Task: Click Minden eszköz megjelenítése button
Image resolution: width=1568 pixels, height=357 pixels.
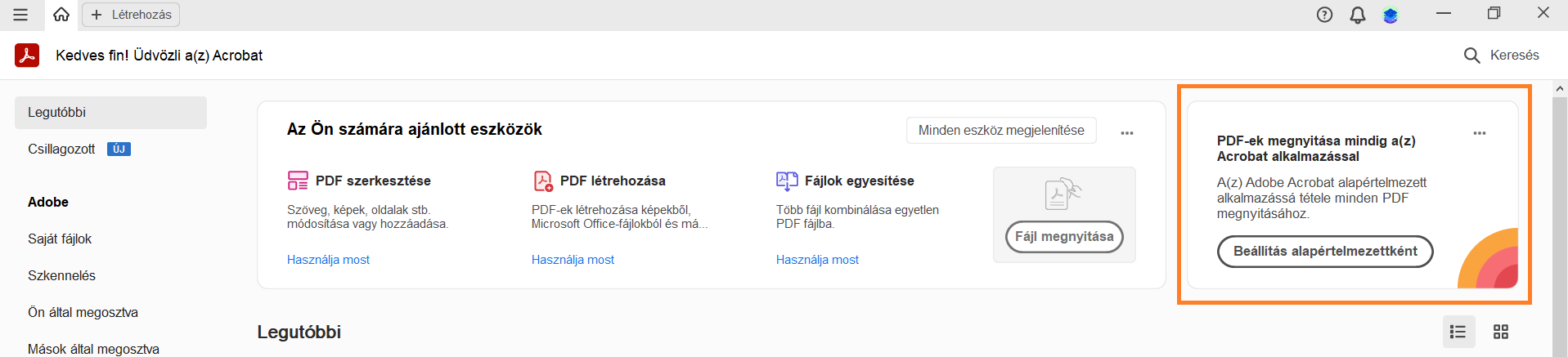Action: tap(1001, 131)
